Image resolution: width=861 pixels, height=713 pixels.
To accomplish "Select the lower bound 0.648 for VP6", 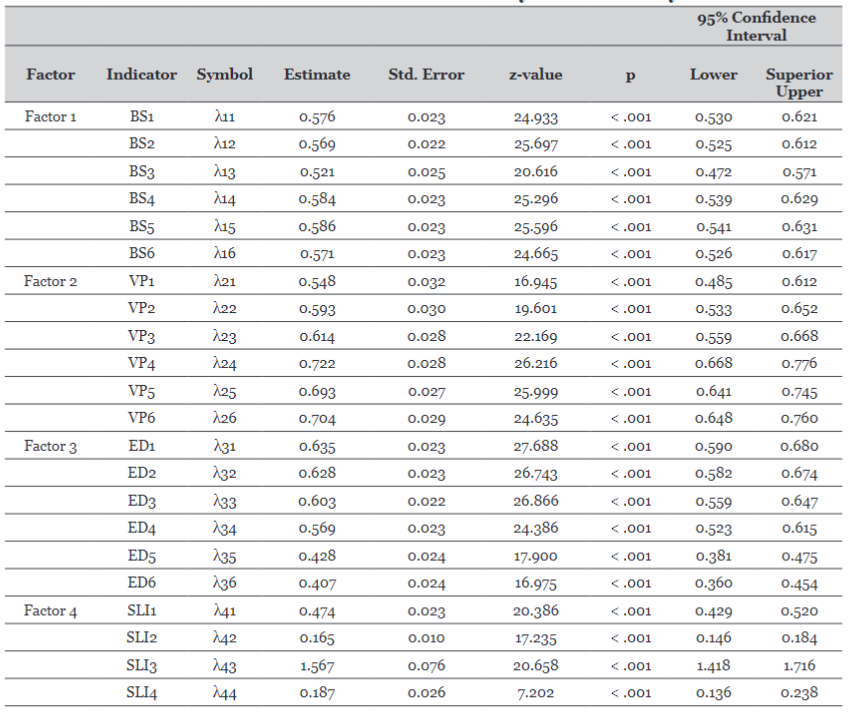I will click(713, 418).
